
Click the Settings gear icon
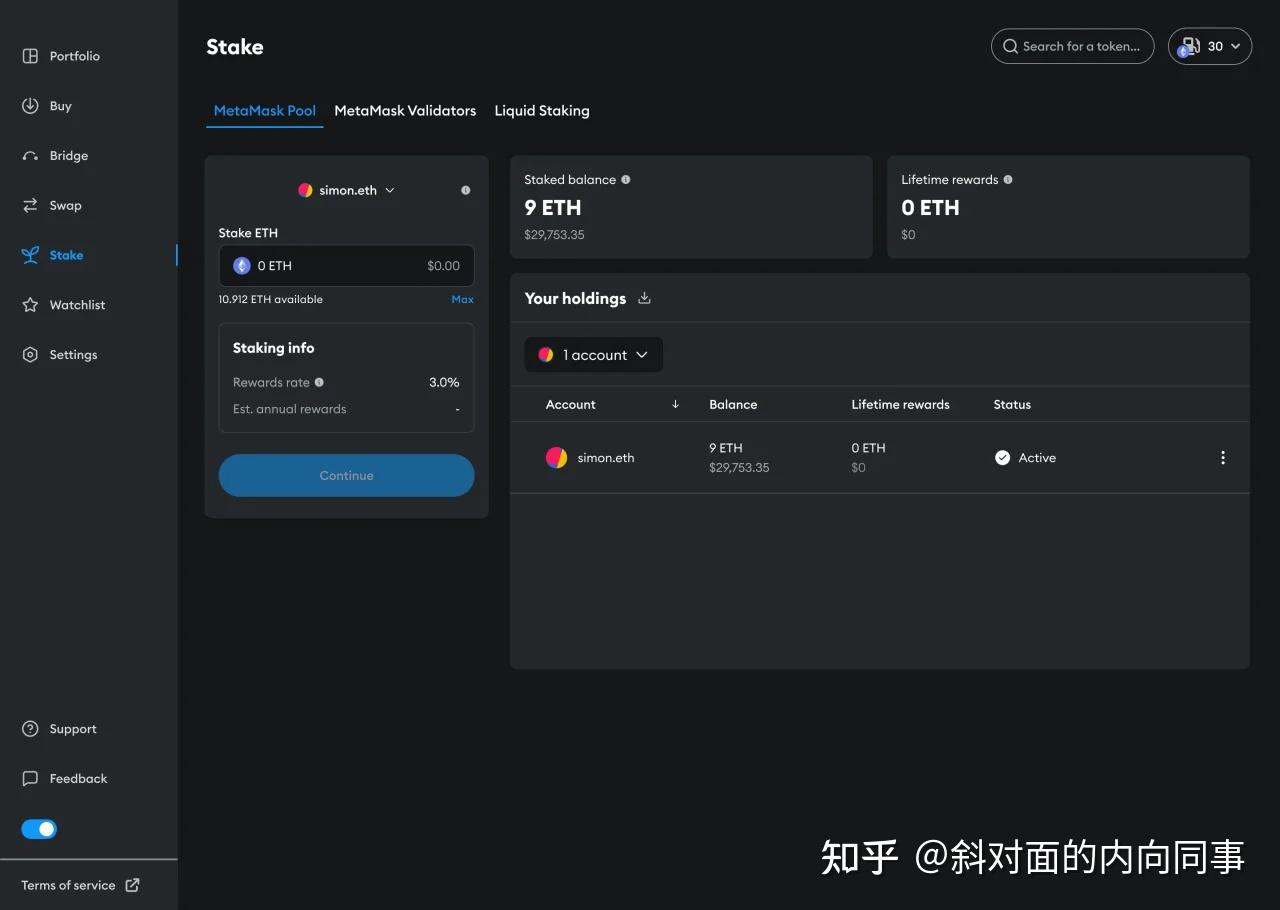(30, 355)
